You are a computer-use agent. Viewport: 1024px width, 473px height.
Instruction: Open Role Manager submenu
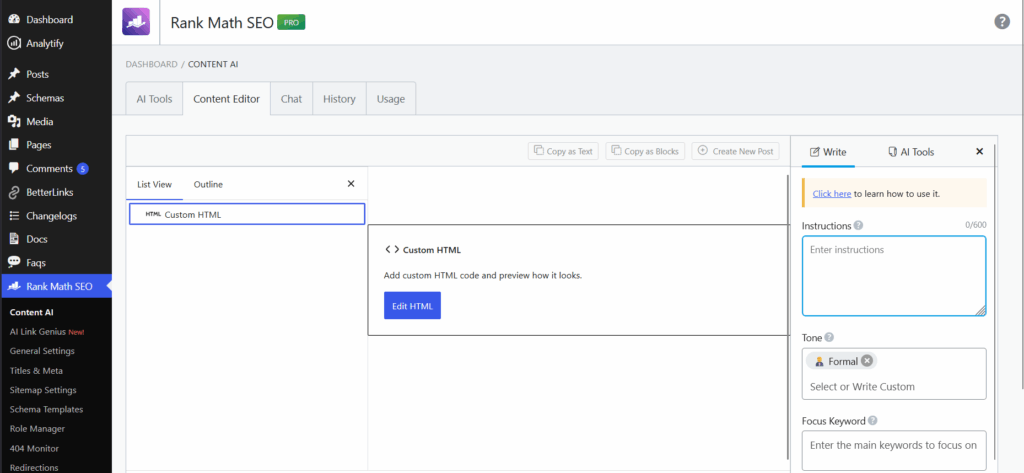point(37,429)
